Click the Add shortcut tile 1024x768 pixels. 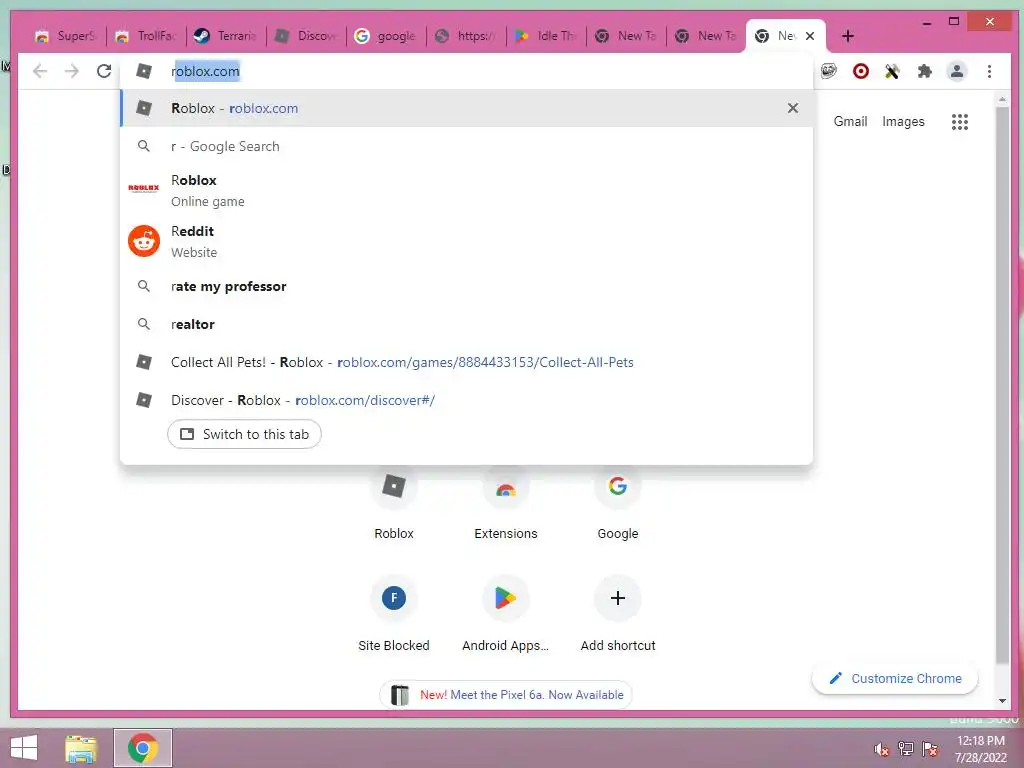tap(618, 614)
